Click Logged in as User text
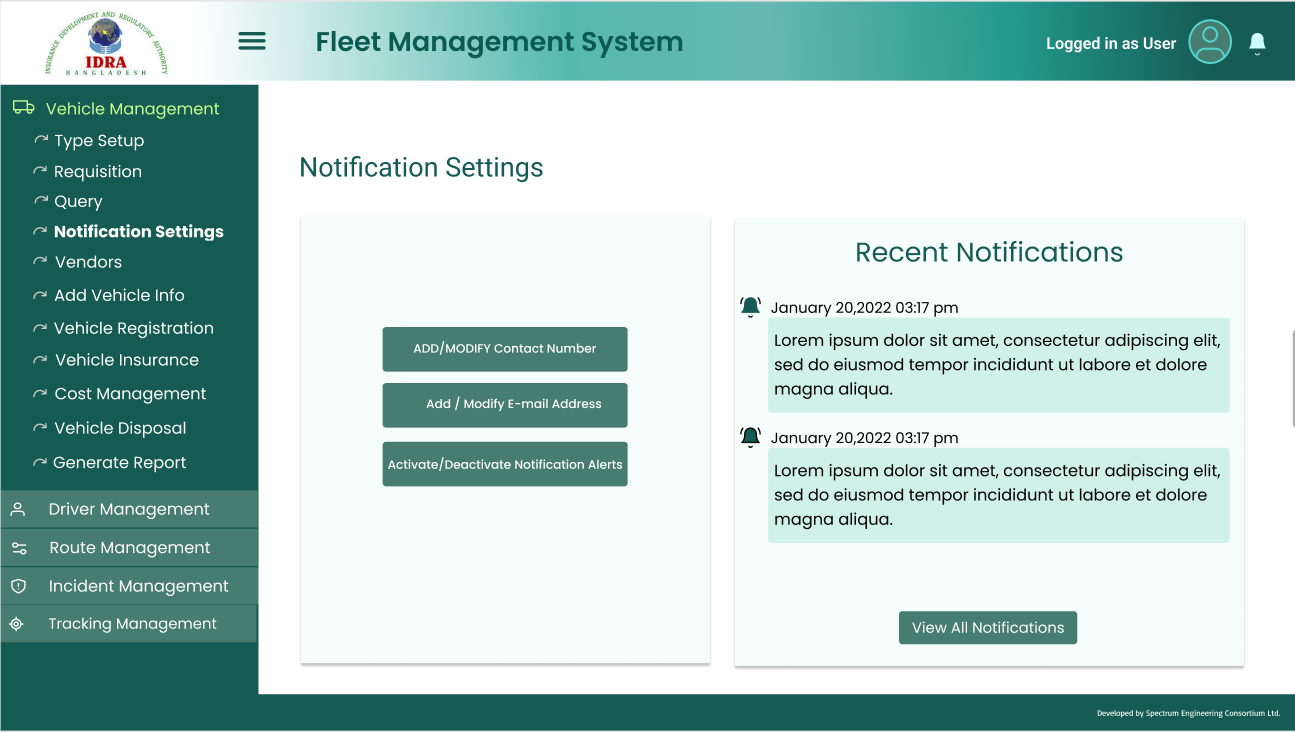The width and height of the screenshot is (1295, 732). tap(1111, 43)
